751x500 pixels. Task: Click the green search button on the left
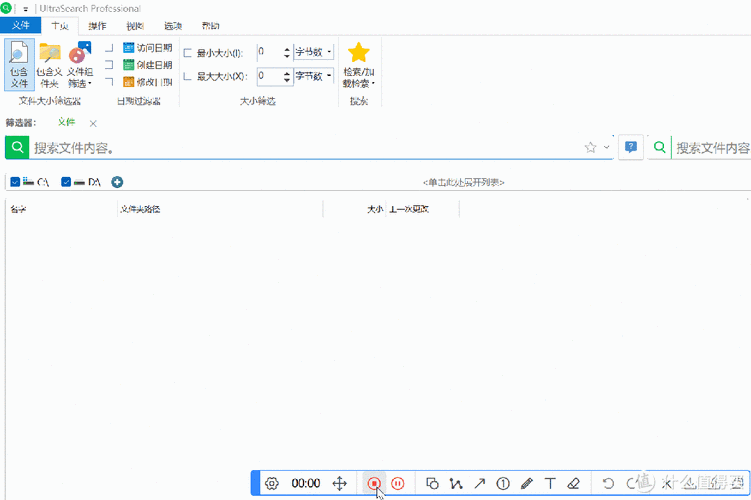pos(17,148)
